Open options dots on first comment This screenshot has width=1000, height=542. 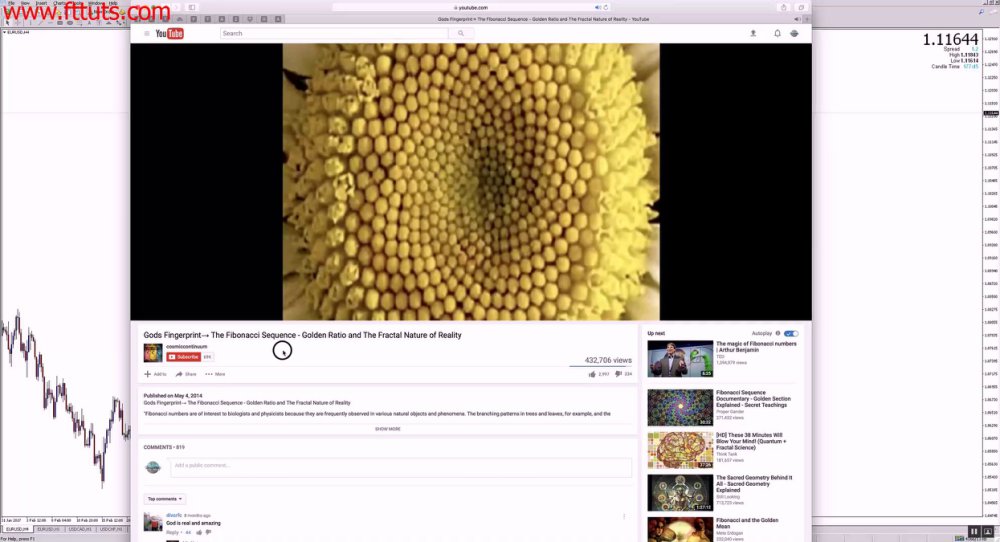tap(624, 516)
